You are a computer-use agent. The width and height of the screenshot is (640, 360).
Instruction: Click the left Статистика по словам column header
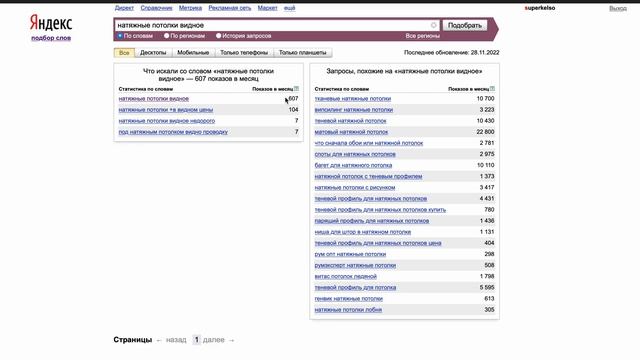coord(146,89)
